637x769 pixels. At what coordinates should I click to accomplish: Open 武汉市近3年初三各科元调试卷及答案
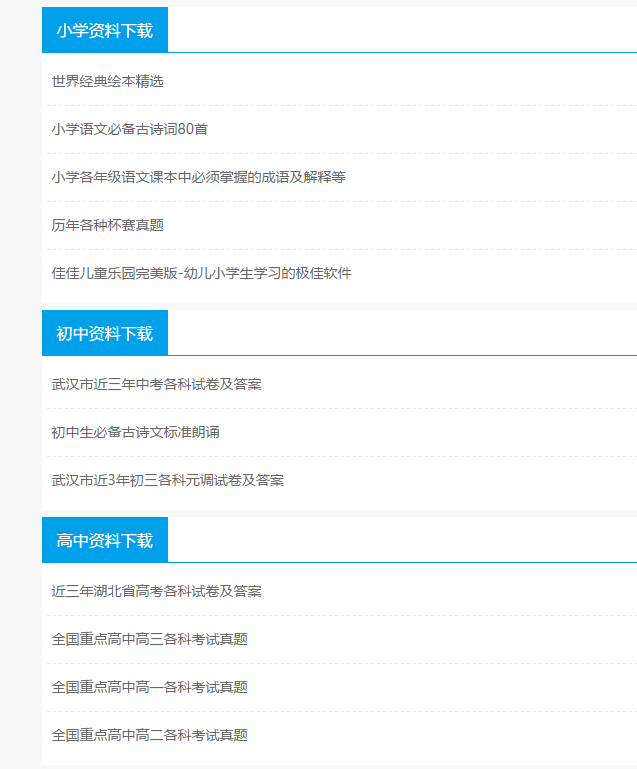tap(168, 480)
